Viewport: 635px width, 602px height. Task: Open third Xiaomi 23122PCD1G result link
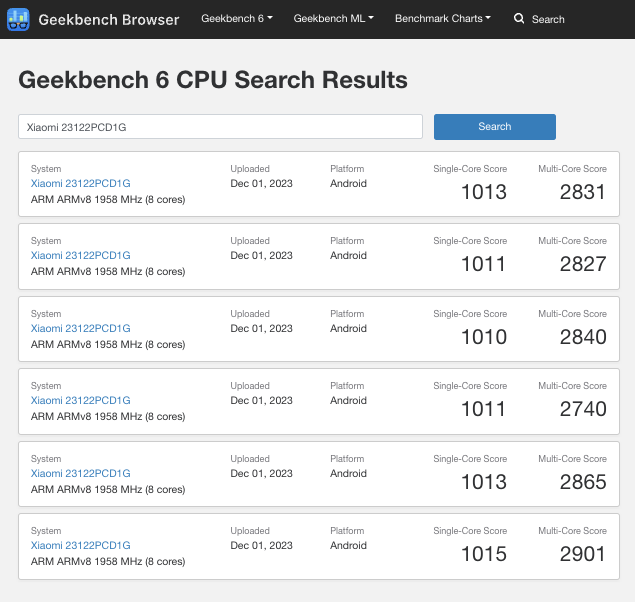[81, 328]
